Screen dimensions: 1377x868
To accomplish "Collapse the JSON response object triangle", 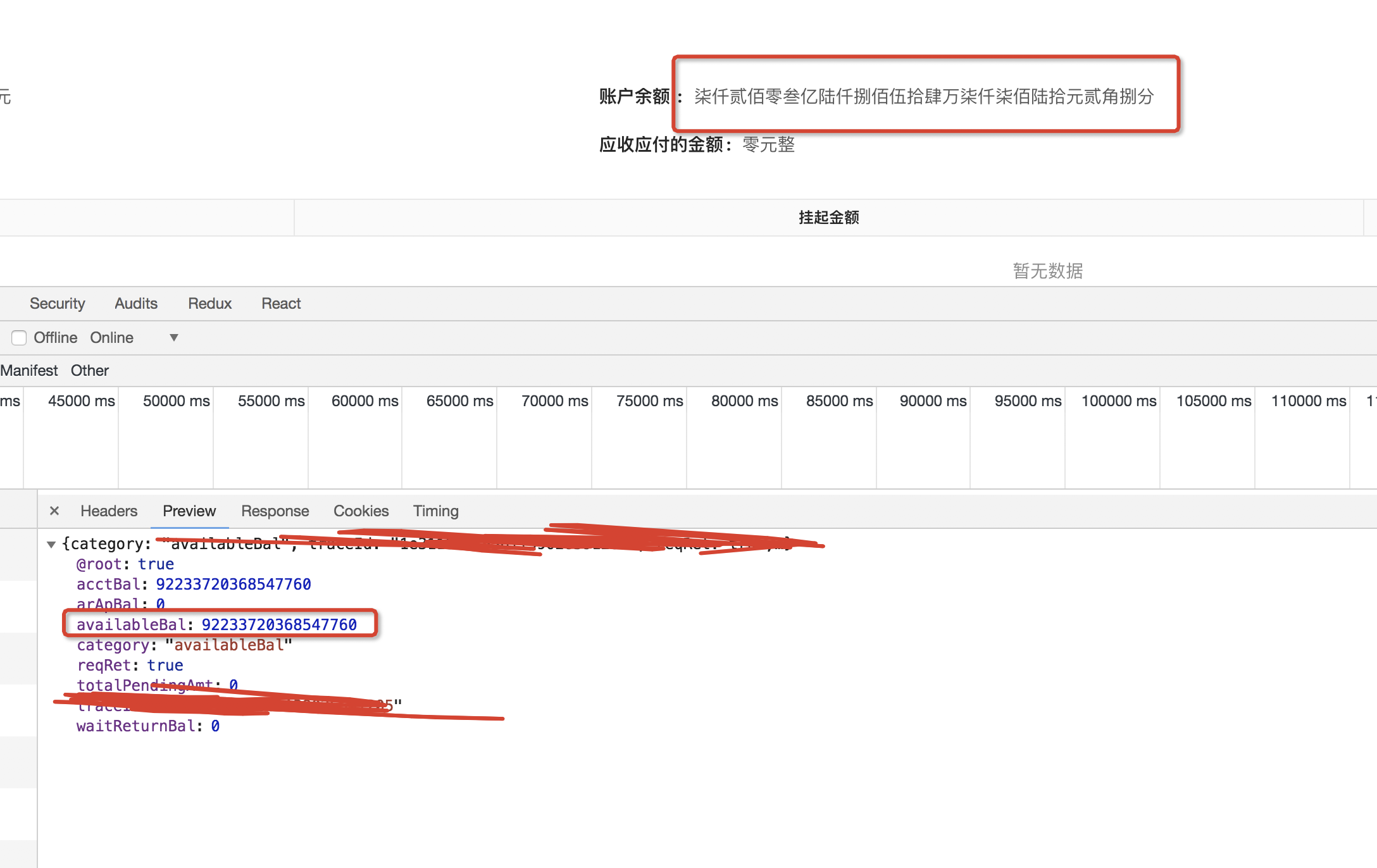I will [x=52, y=543].
